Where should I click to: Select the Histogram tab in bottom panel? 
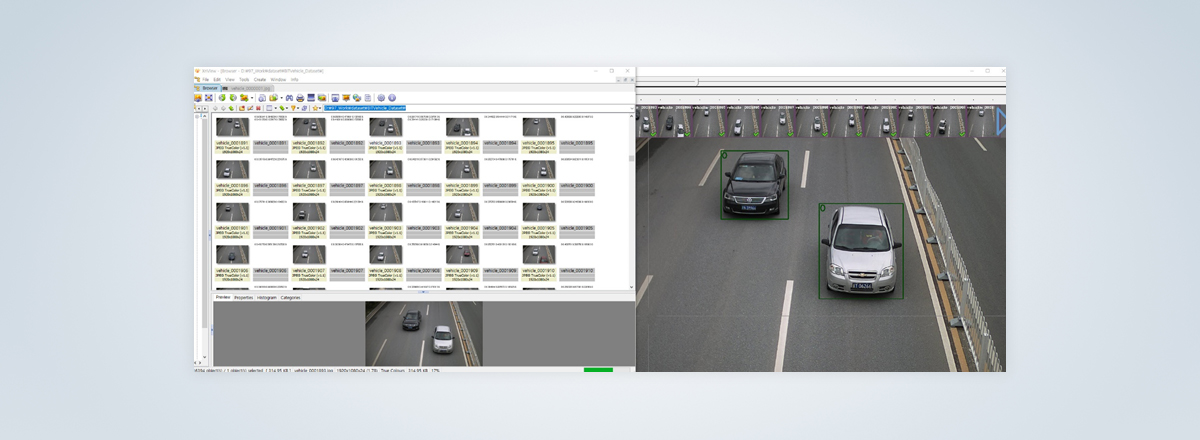pos(267,297)
